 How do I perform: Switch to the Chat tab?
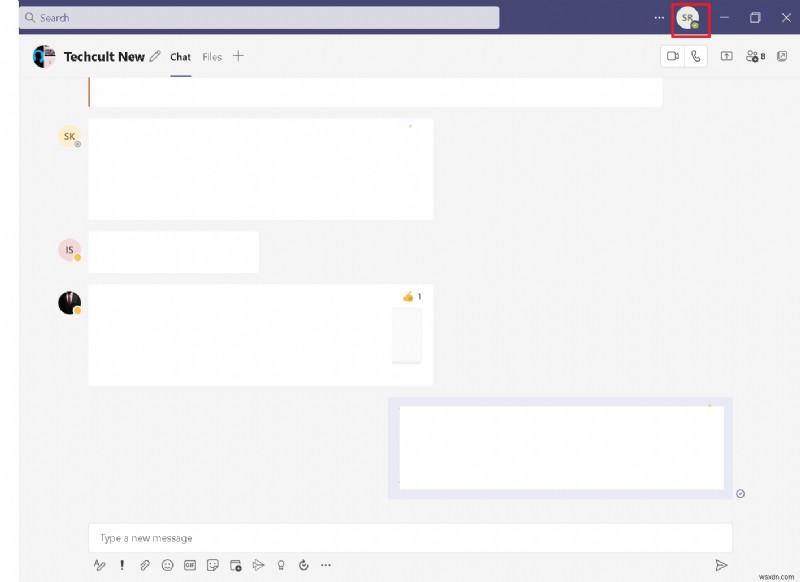181,57
